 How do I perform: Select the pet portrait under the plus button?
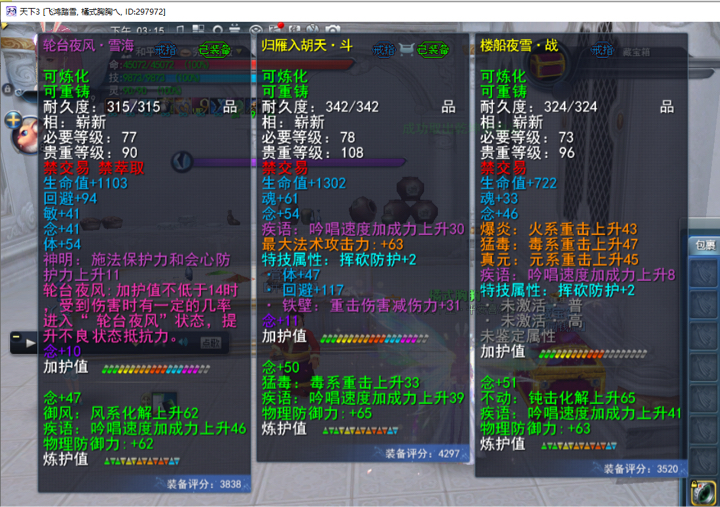pos(26,136)
